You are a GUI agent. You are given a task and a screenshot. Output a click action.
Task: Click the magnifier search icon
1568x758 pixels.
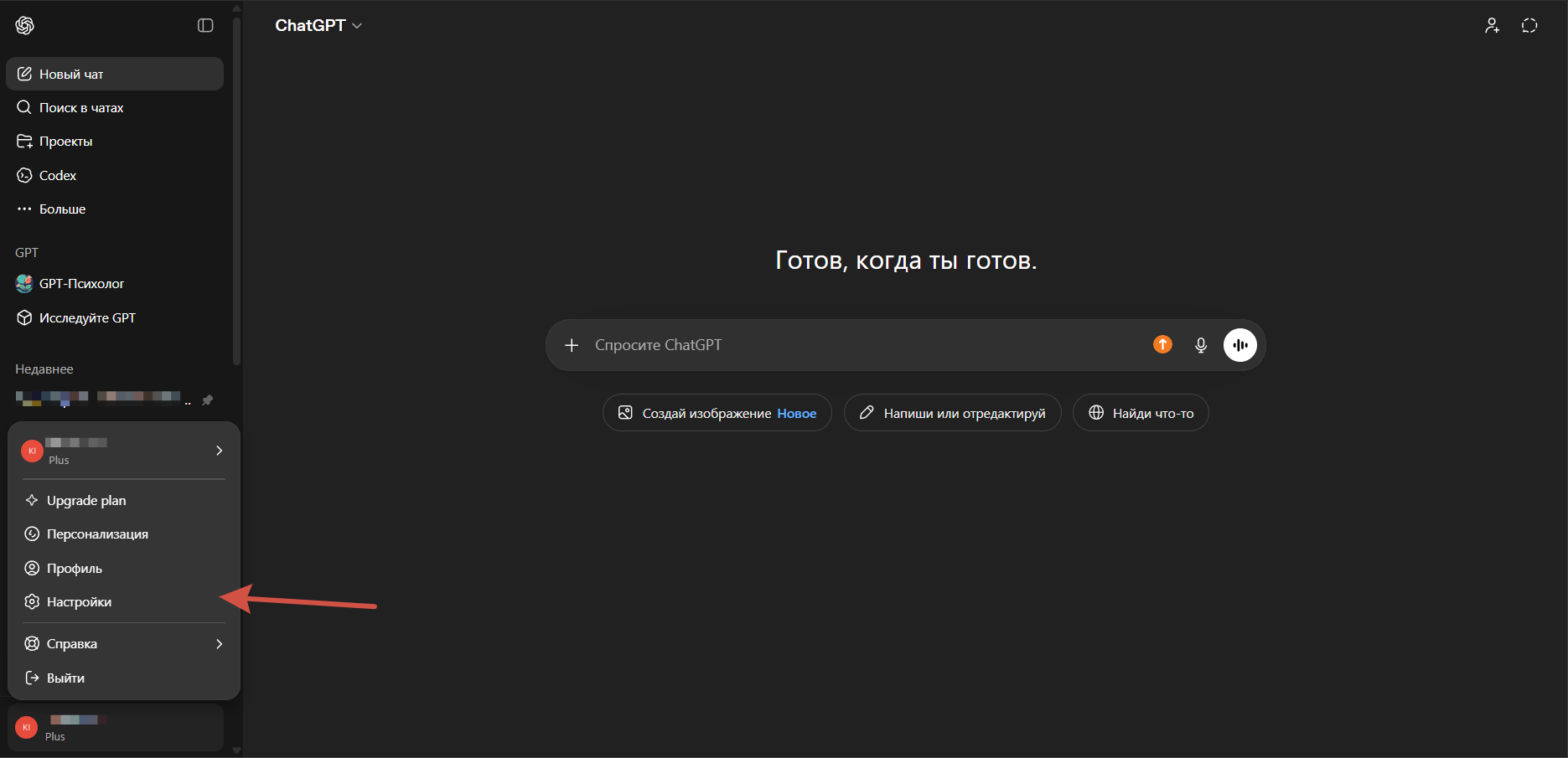tap(24, 107)
